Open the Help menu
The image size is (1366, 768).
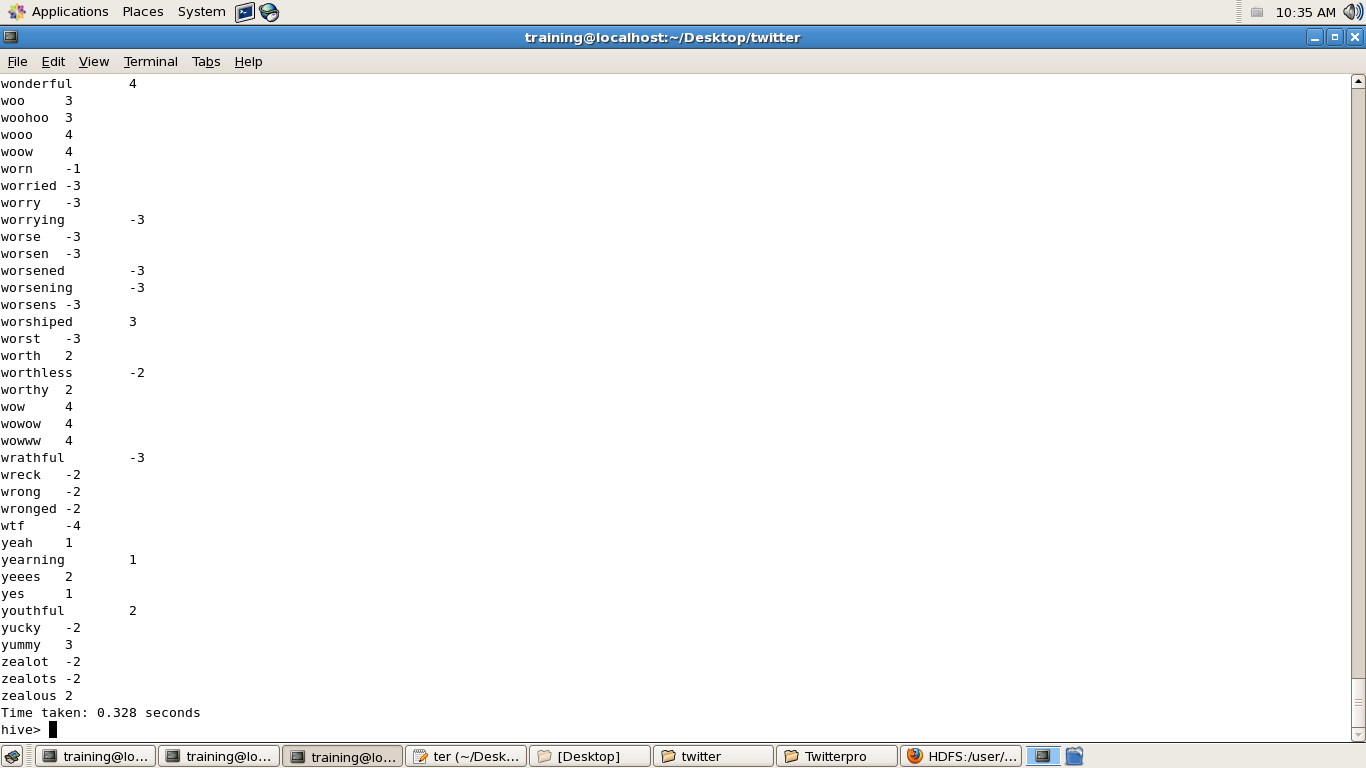click(248, 62)
